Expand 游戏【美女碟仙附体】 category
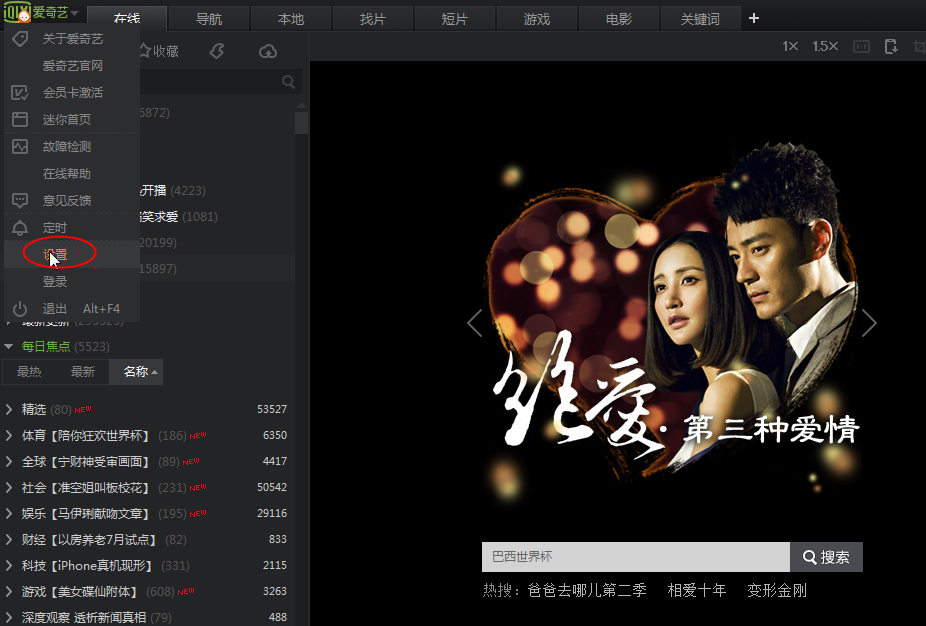926x626 pixels. coord(9,592)
